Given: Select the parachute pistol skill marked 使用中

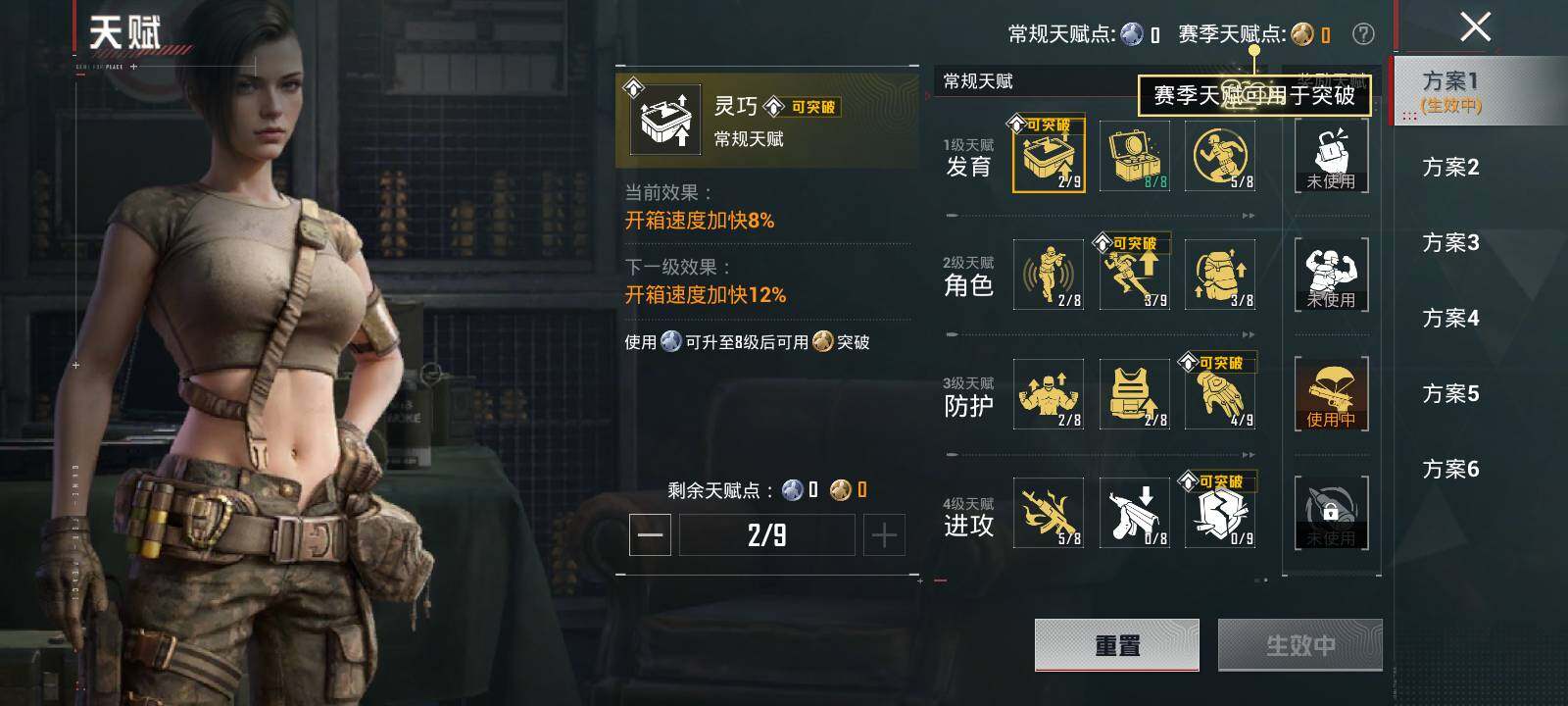Looking at the screenshot, I should click(x=1331, y=394).
